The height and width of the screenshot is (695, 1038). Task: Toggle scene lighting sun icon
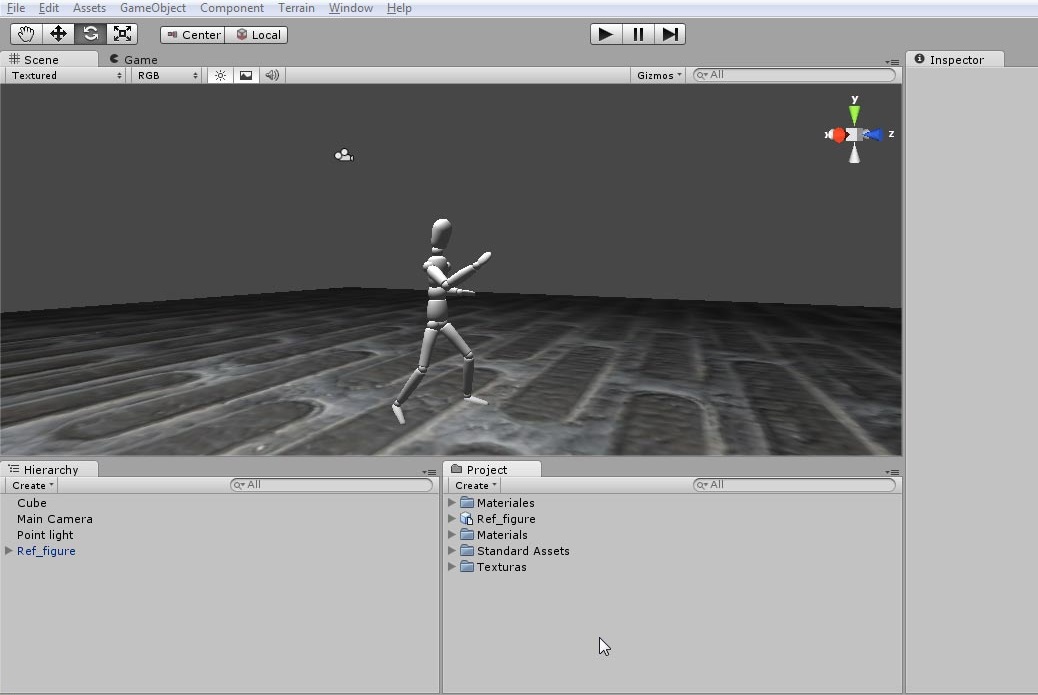[x=220, y=75]
